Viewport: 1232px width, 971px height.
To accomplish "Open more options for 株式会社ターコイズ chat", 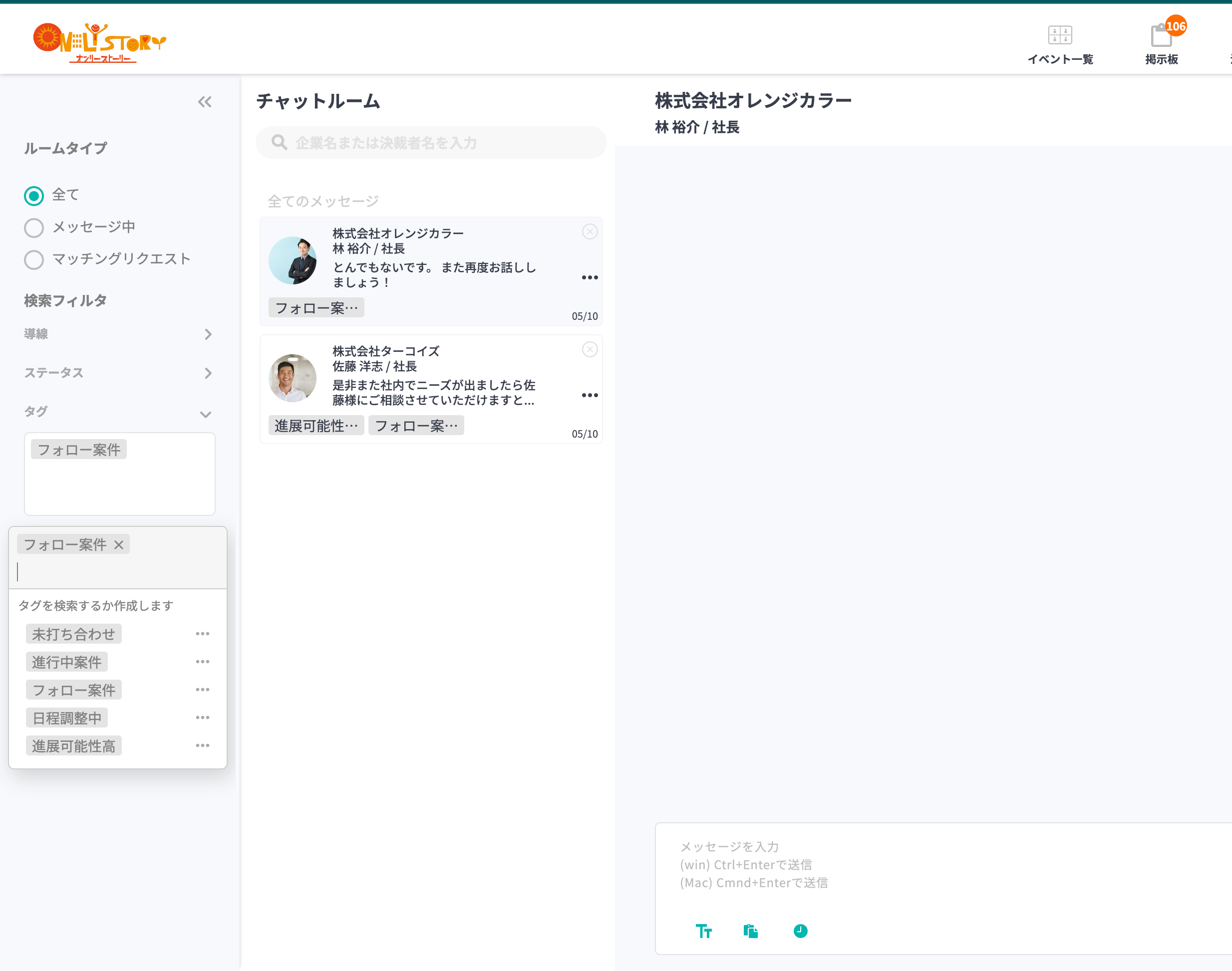I will 589,395.
